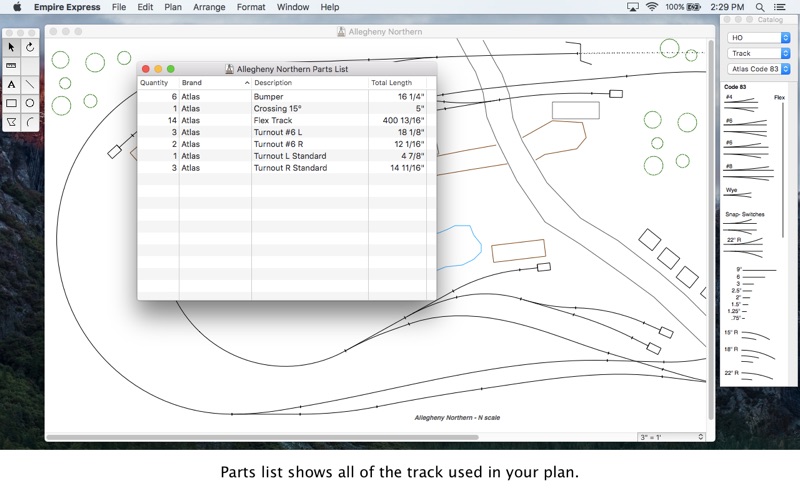This screenshot has height=500, width=800.
Task: Select the arrow selection tool
Action: click(x=11, y=47)
